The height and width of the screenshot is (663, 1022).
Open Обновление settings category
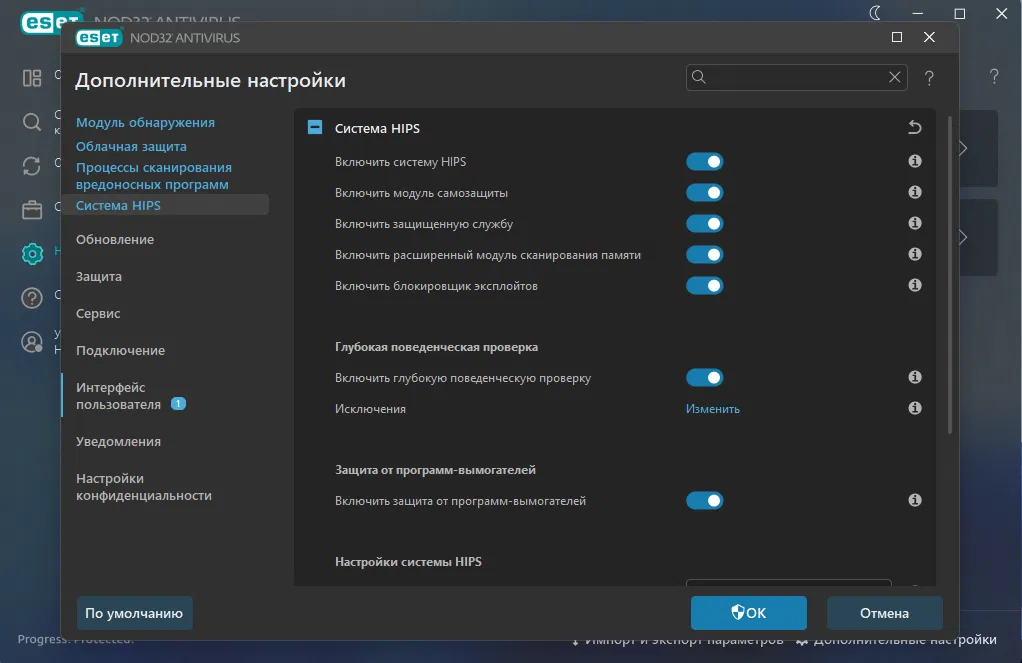coord(115,239)
